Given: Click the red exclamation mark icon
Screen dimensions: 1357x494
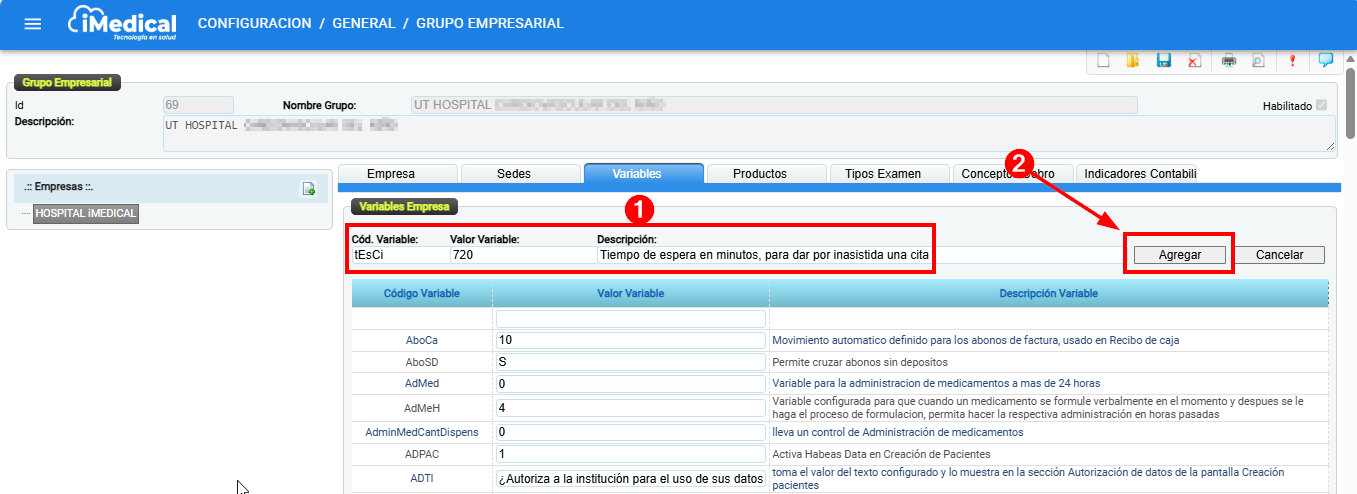Looking at the screenshot, I should (1292, 60).
